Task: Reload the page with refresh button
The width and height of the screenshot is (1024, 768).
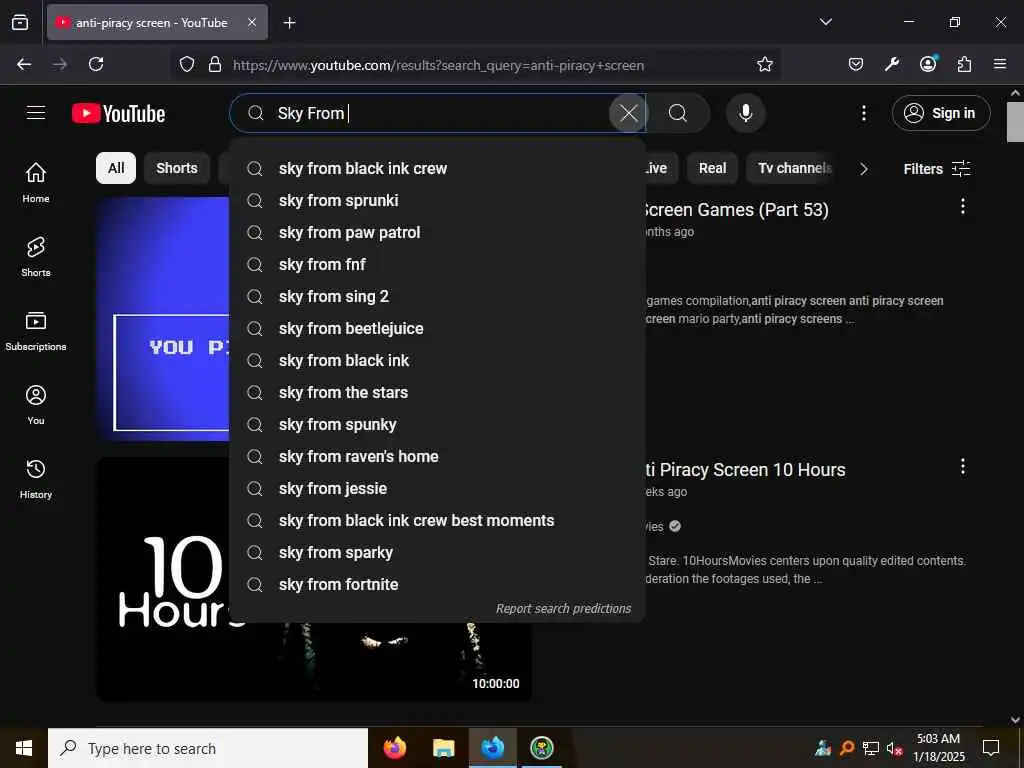Action: click(96, 64)
